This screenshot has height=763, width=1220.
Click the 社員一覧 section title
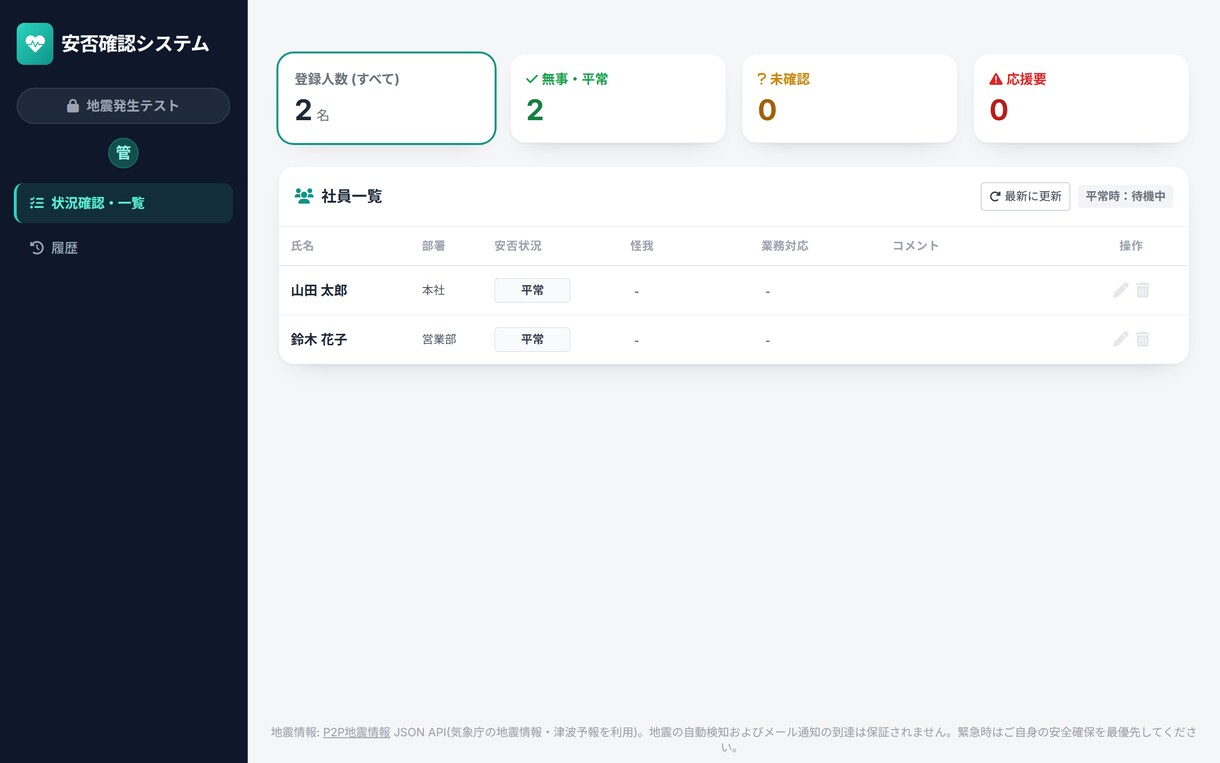352,196
